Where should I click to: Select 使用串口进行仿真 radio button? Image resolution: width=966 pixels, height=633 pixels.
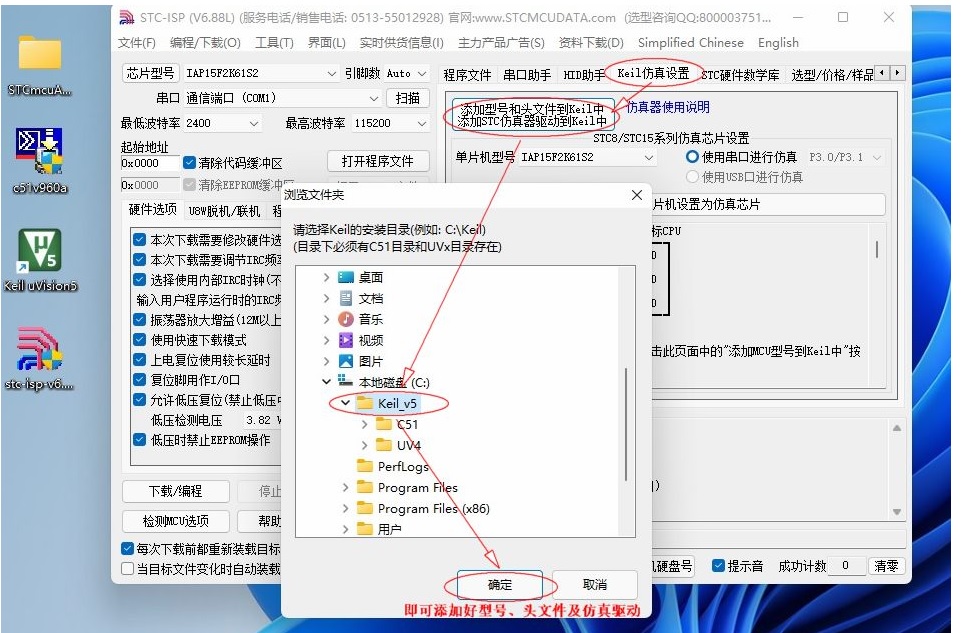point(692,157)
